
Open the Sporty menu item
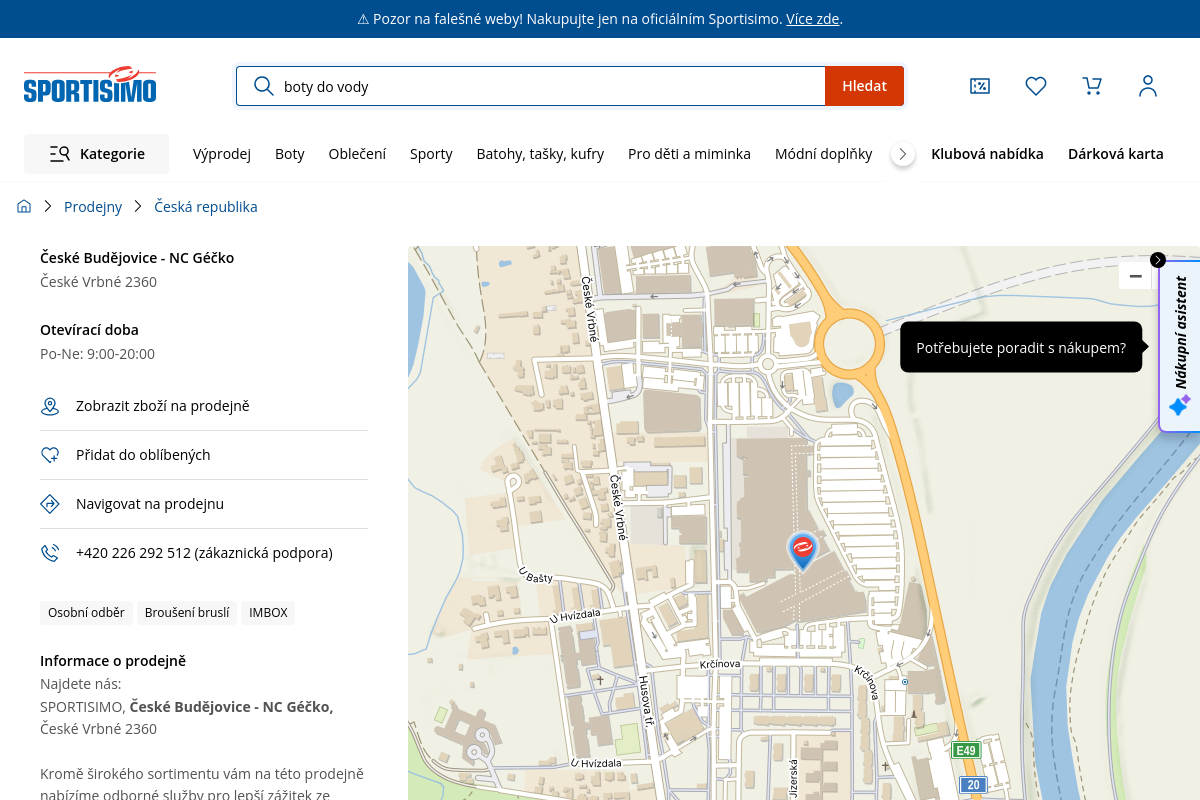click(x=431, y=154)
